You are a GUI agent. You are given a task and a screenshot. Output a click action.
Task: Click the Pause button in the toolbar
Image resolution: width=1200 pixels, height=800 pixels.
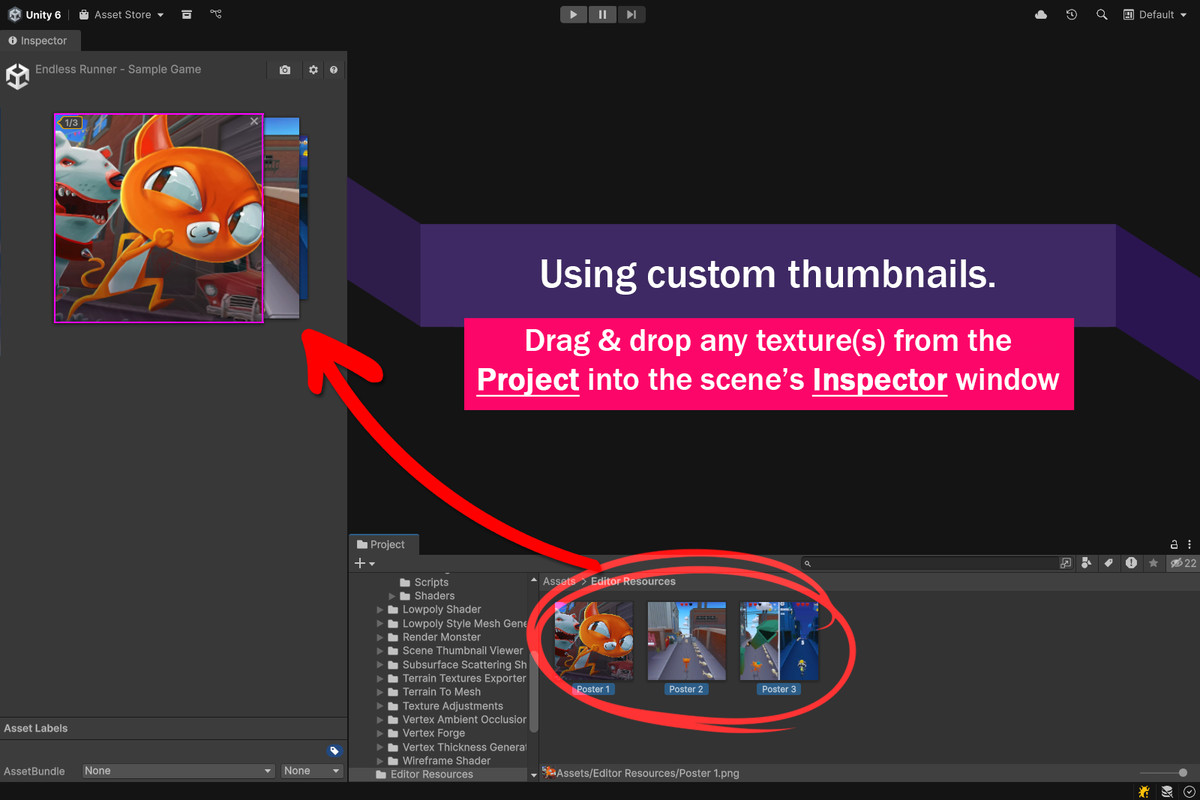[602, 15]
